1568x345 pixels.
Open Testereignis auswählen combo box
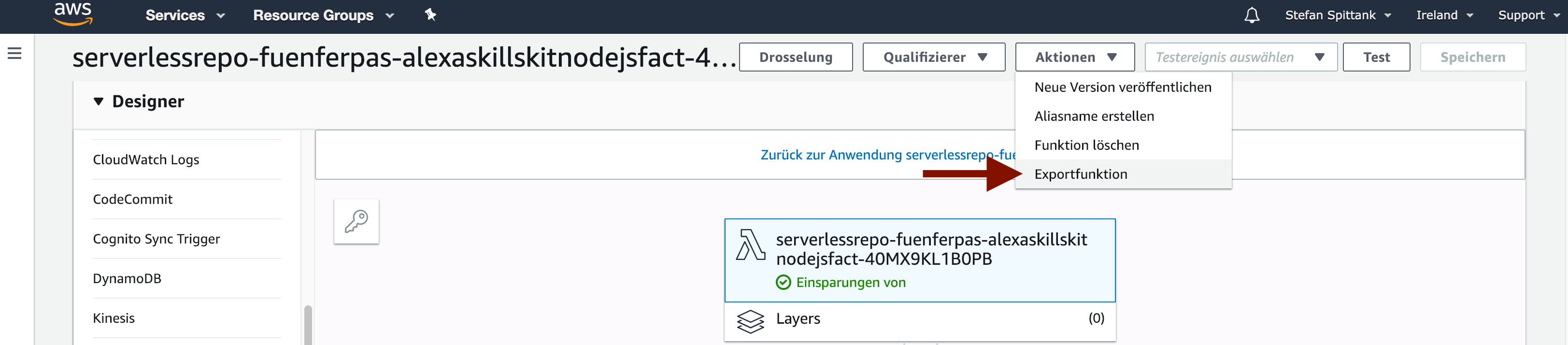(1240, 57)
